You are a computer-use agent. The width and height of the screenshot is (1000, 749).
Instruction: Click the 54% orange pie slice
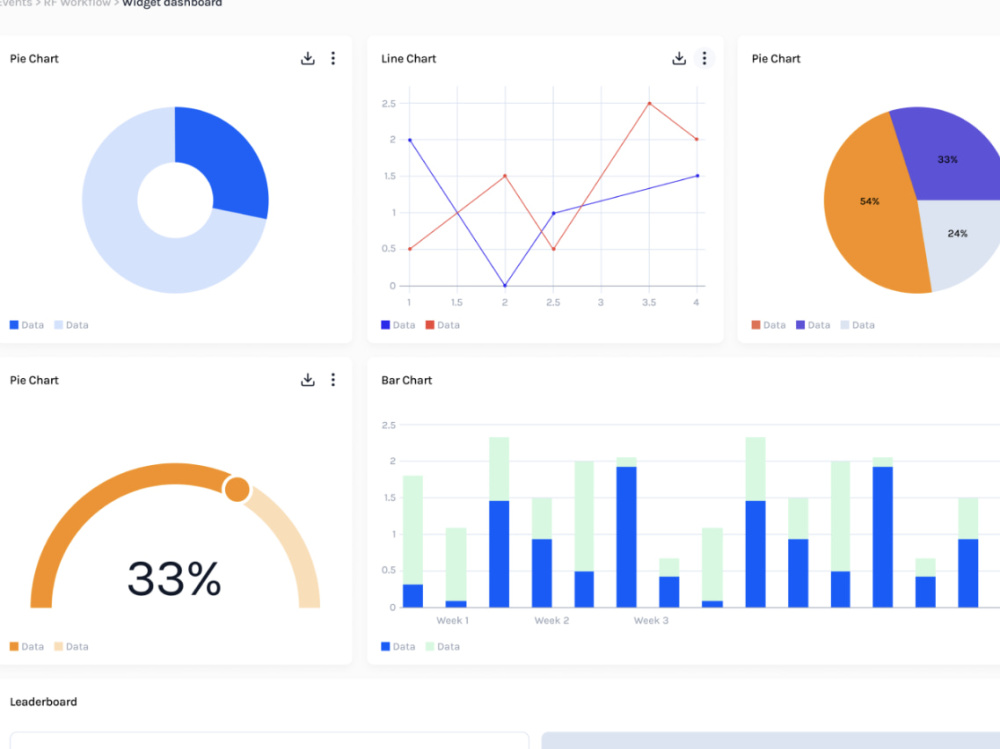869,202
